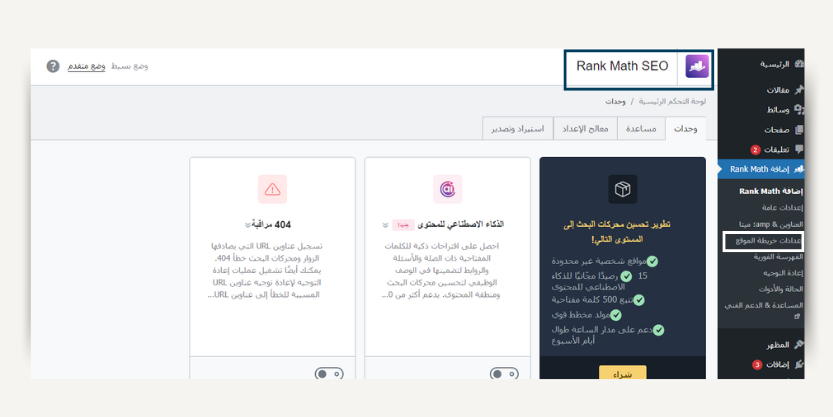Screen dimensions: 833x417
Task: Open الحالة والأدوات submenu item
Action: (780, 290)
